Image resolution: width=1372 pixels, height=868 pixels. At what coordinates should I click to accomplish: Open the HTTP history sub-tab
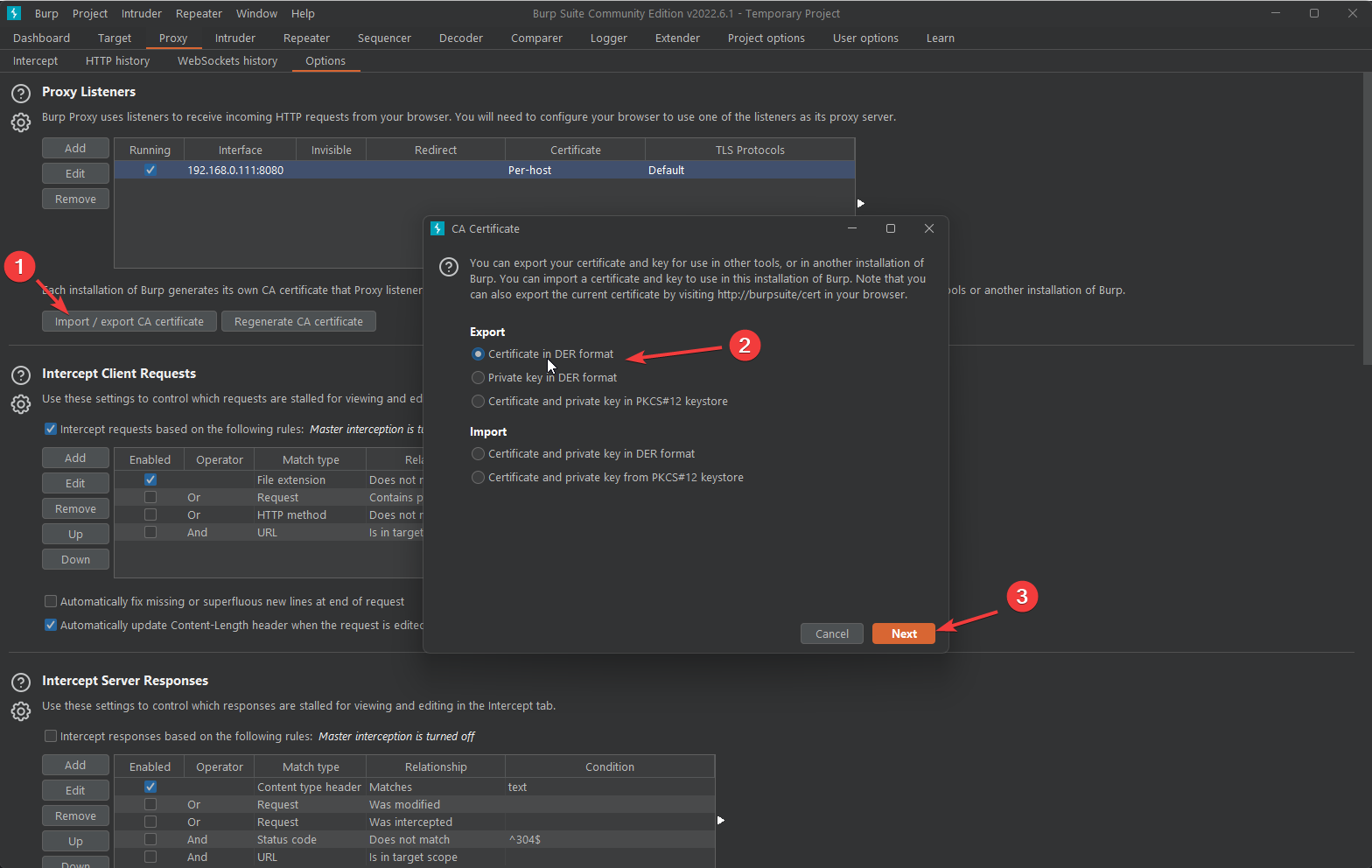[117, 60]
